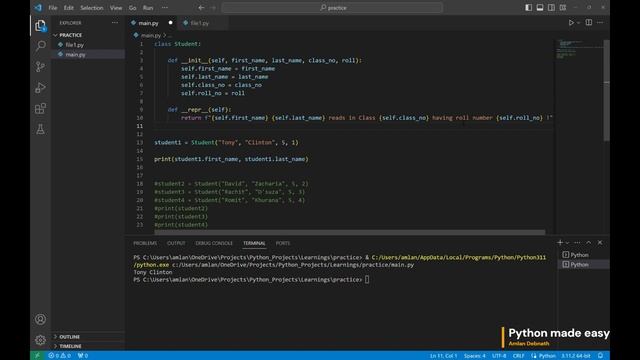Add a new terminal with plus icon
The height and width of the screenshot is (360, 640).
[x=560, y=242]
